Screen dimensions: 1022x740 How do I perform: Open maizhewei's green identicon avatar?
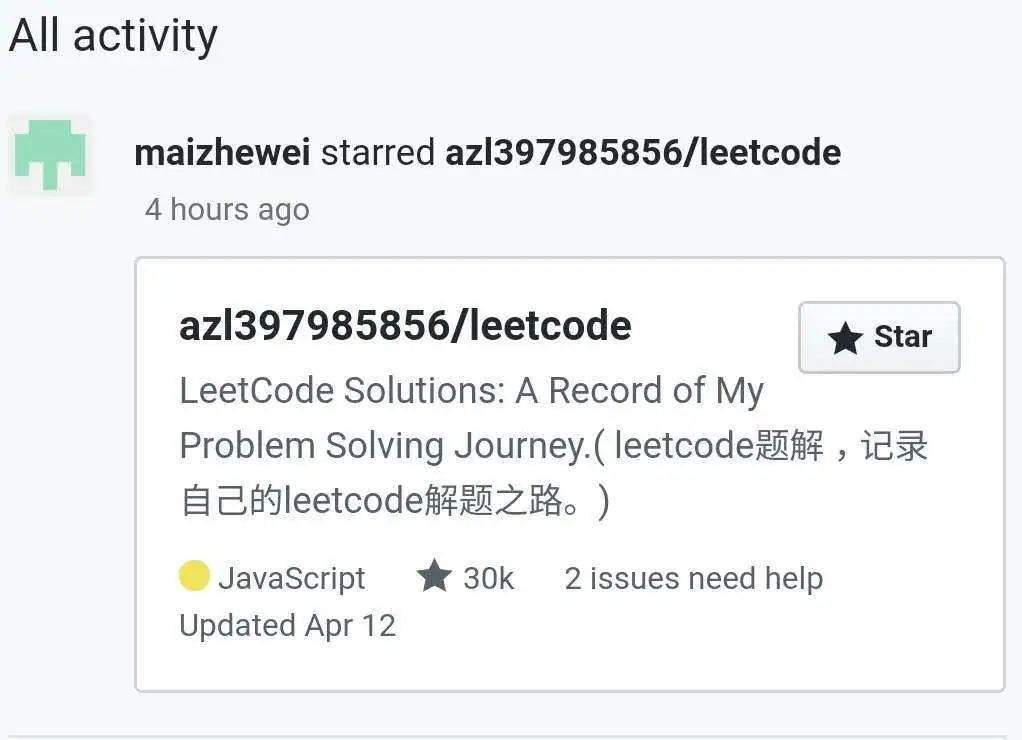tap(50, 155)
